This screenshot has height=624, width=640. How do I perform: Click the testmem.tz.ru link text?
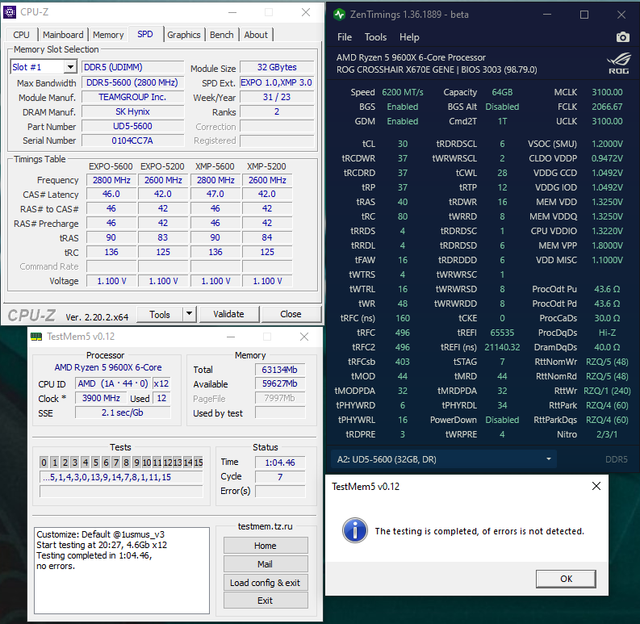coord(265,526)
